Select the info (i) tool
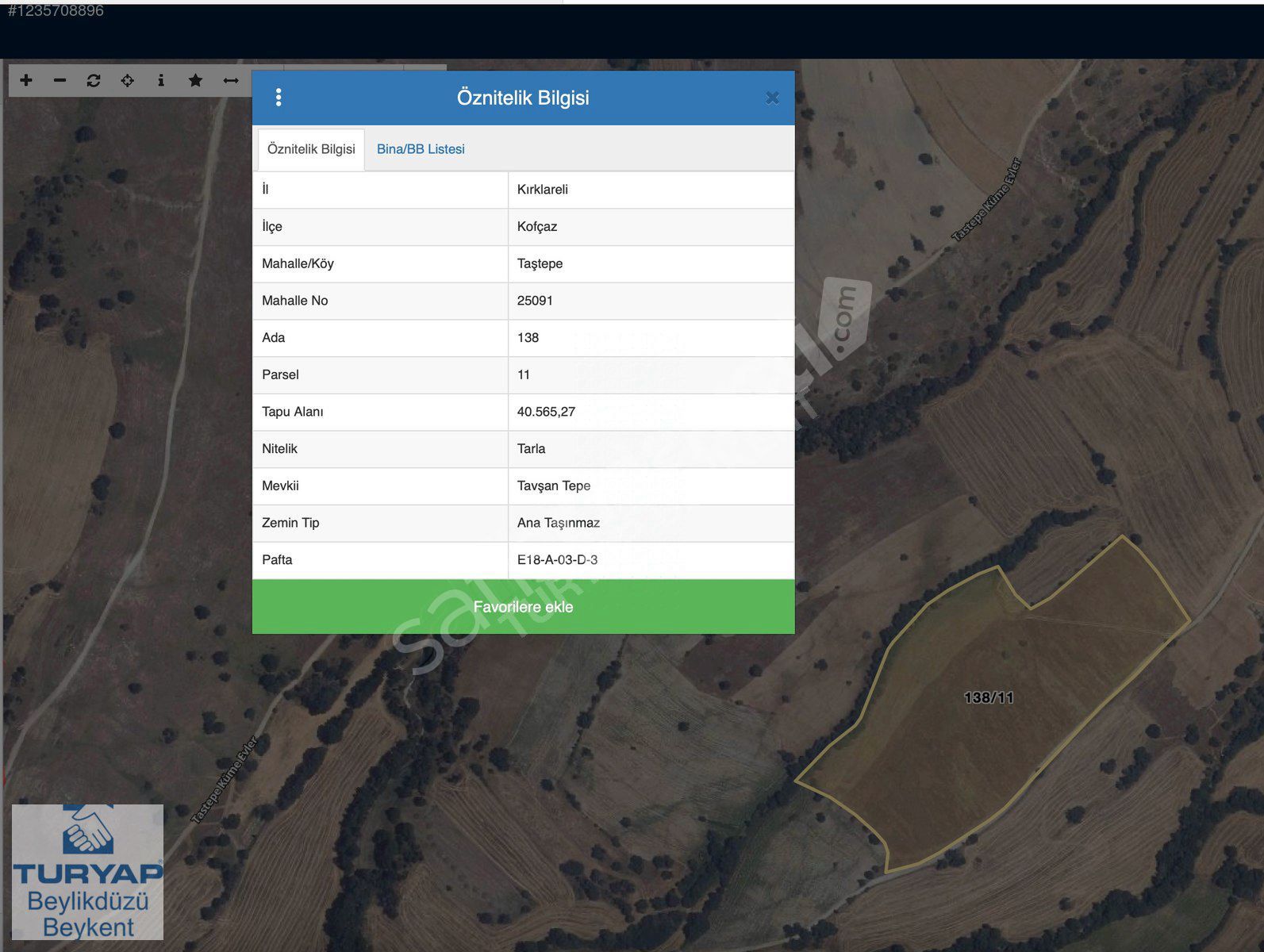Image resolution: width=1264 pixels, height=952 pixels. [161, 80]
